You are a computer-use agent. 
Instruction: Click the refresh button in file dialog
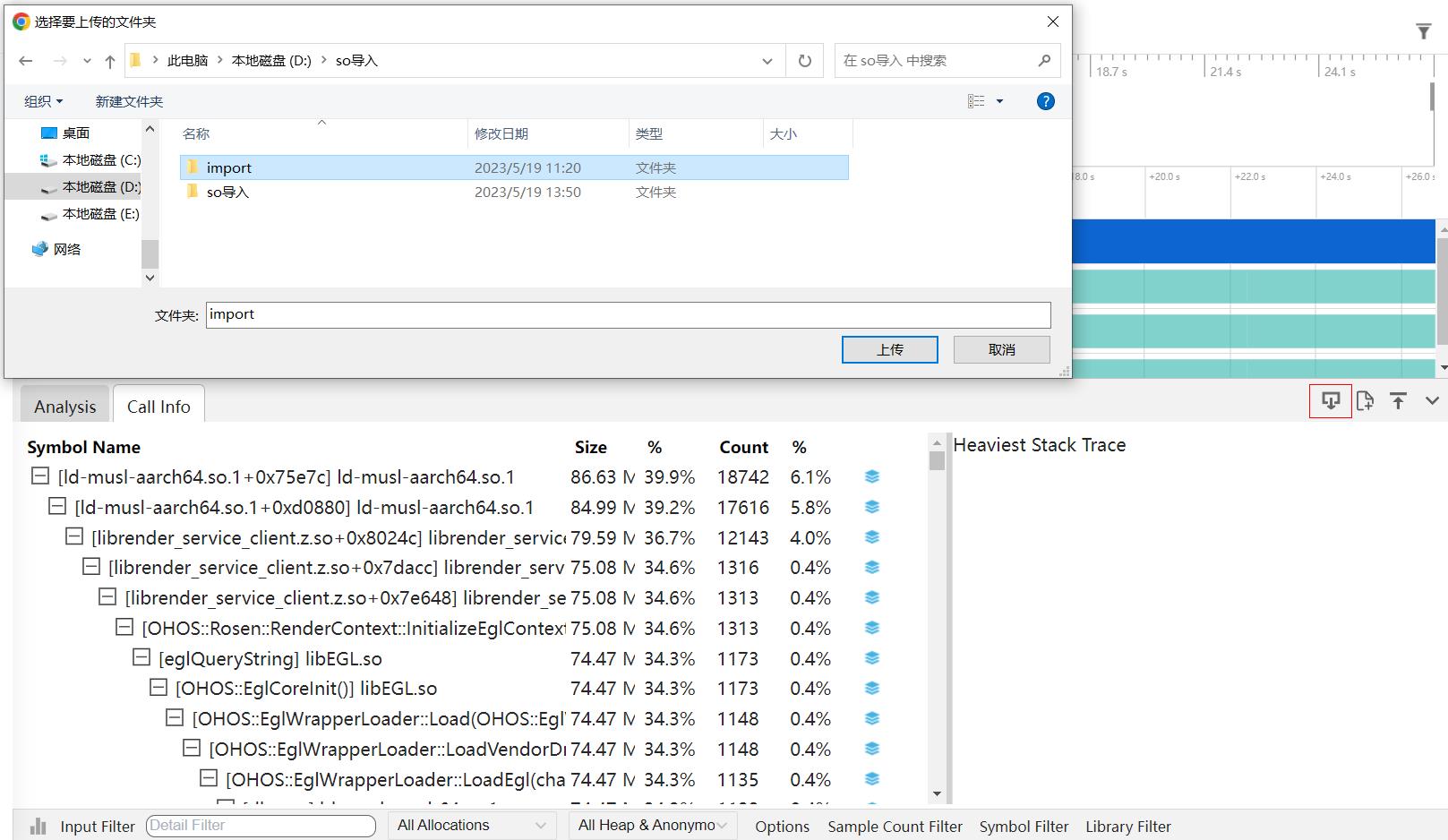804,61
